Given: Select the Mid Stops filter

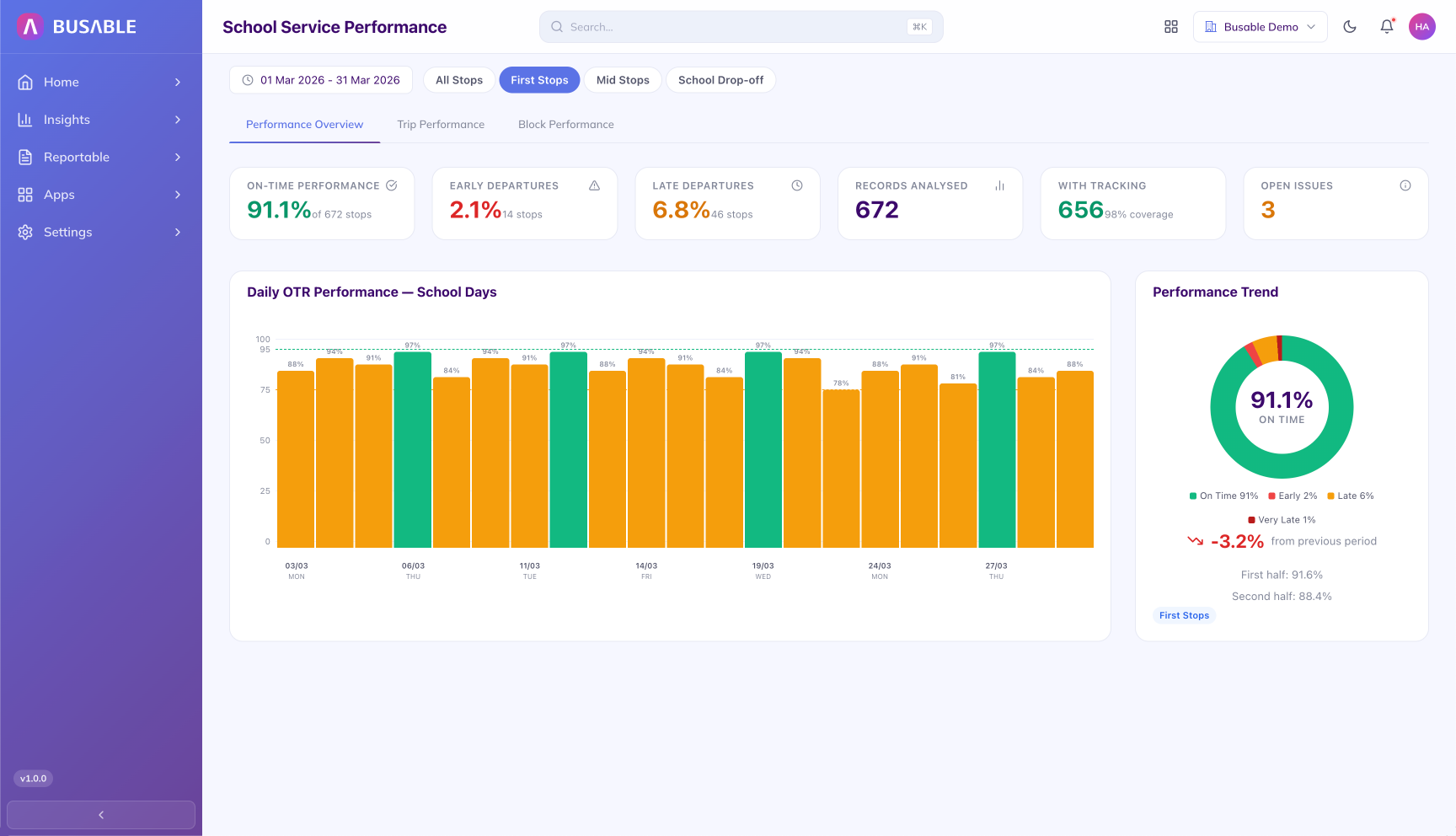Looking at the screenshot, I should [x=623, y=80].
